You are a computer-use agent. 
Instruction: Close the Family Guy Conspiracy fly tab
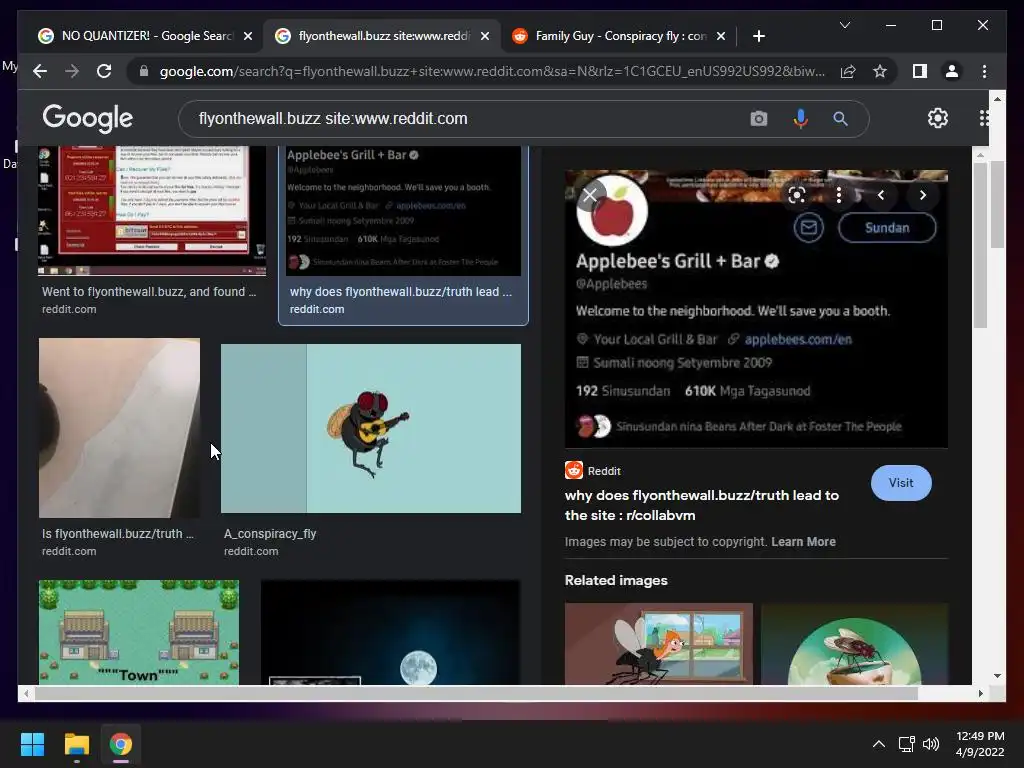721,36
